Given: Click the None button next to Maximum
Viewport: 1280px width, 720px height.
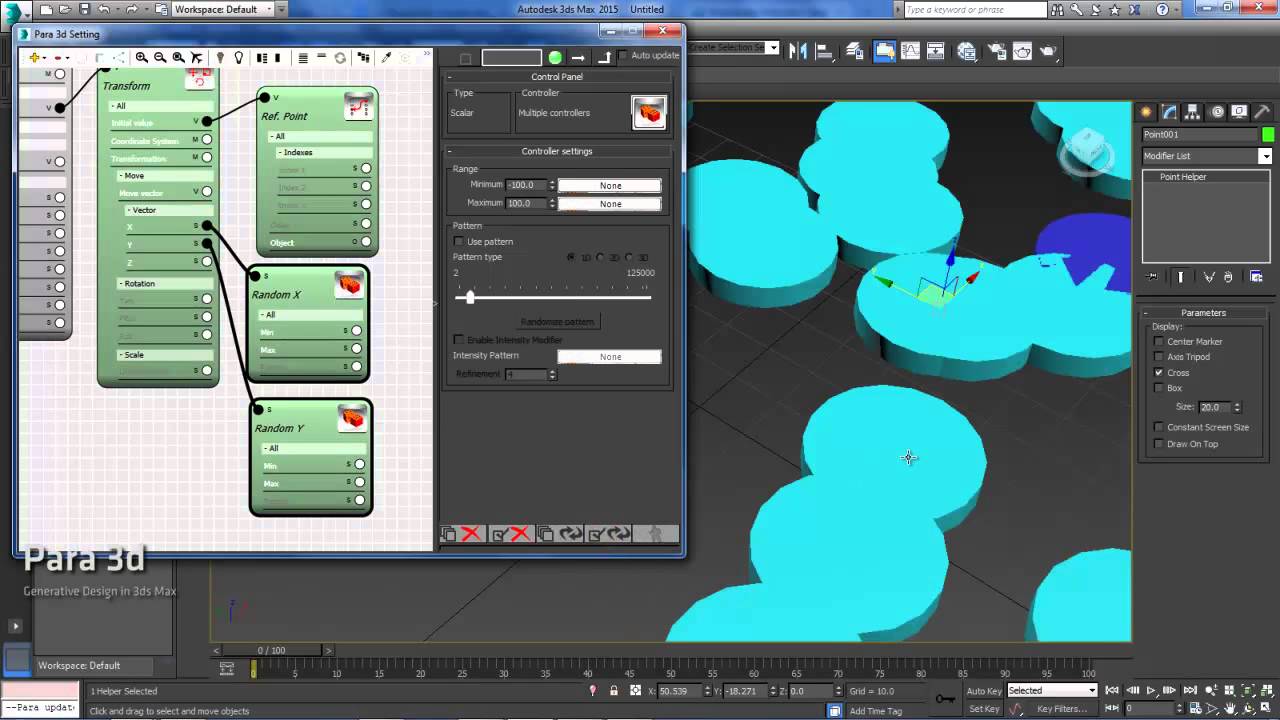Looking at the screenshot, I should click(610, 204).
